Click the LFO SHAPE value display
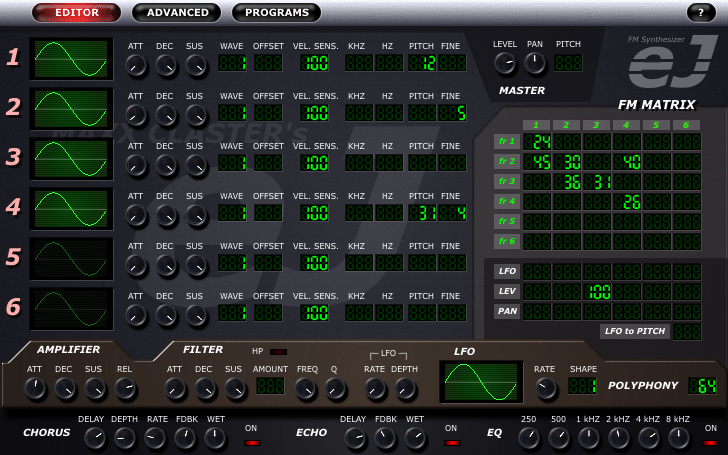This screenshot has width=728, height=455. click(582, 386)
